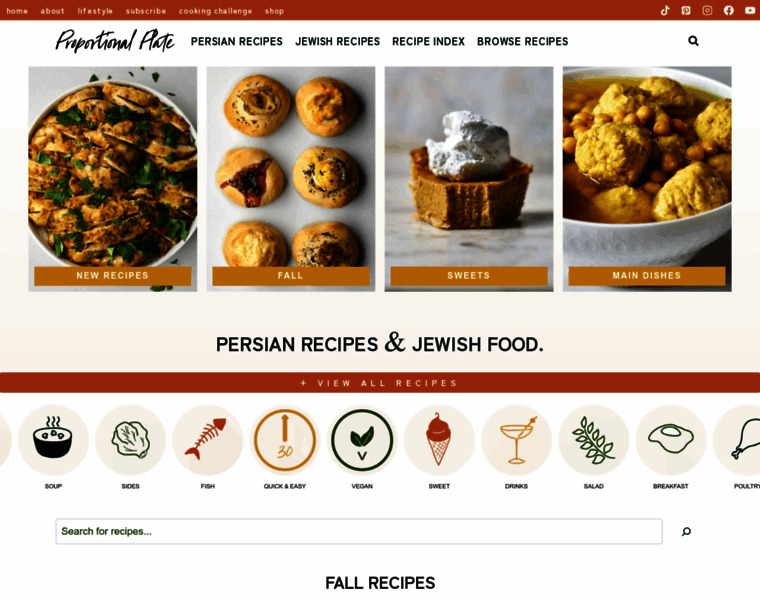
Task: Open the Instagram social icon
Action: tap(707, 10)
